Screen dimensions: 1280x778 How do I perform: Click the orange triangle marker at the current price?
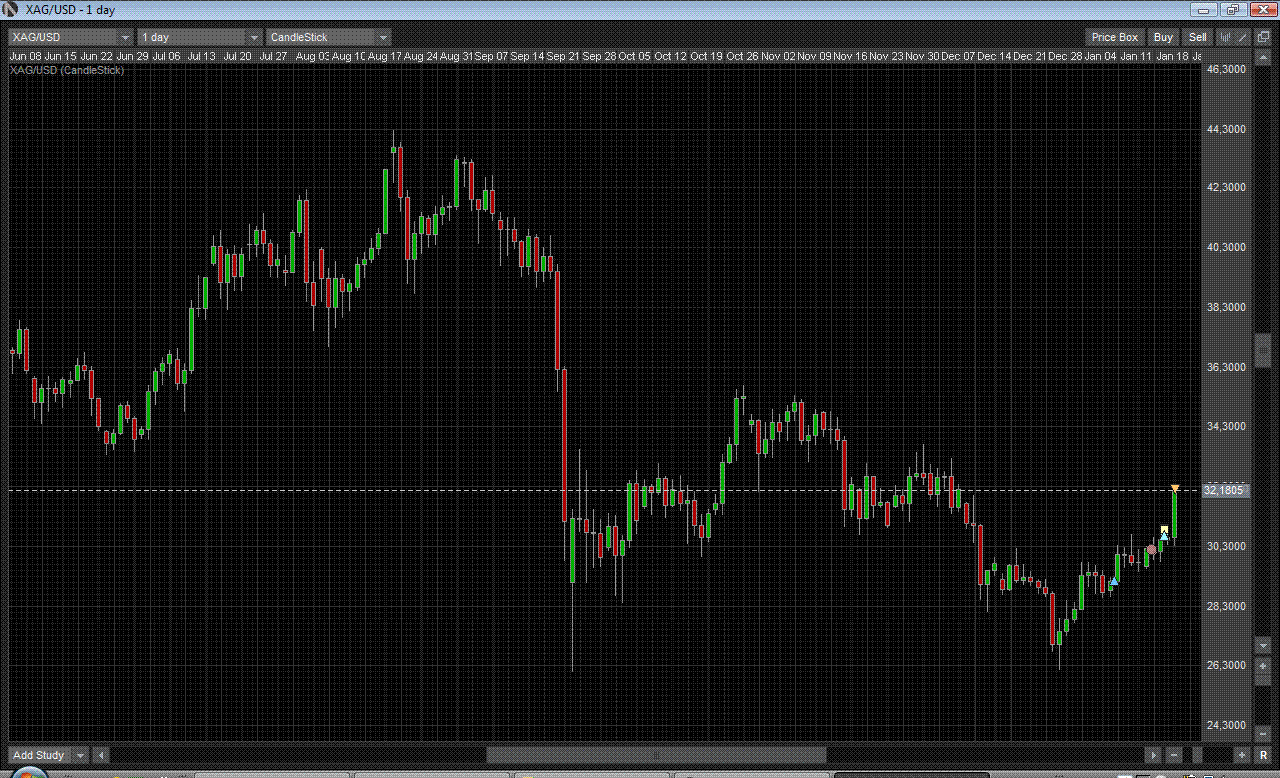click(x=1175, y=488)
